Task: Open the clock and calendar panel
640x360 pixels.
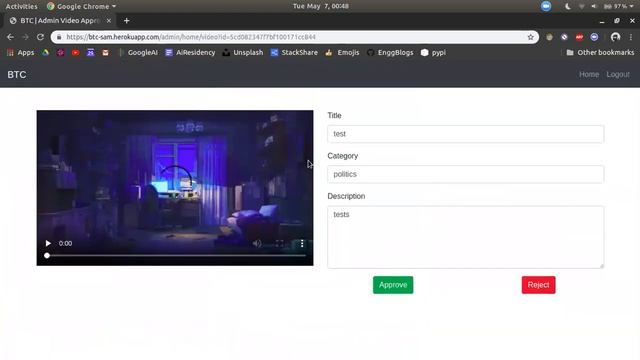Action: (321, 6)
